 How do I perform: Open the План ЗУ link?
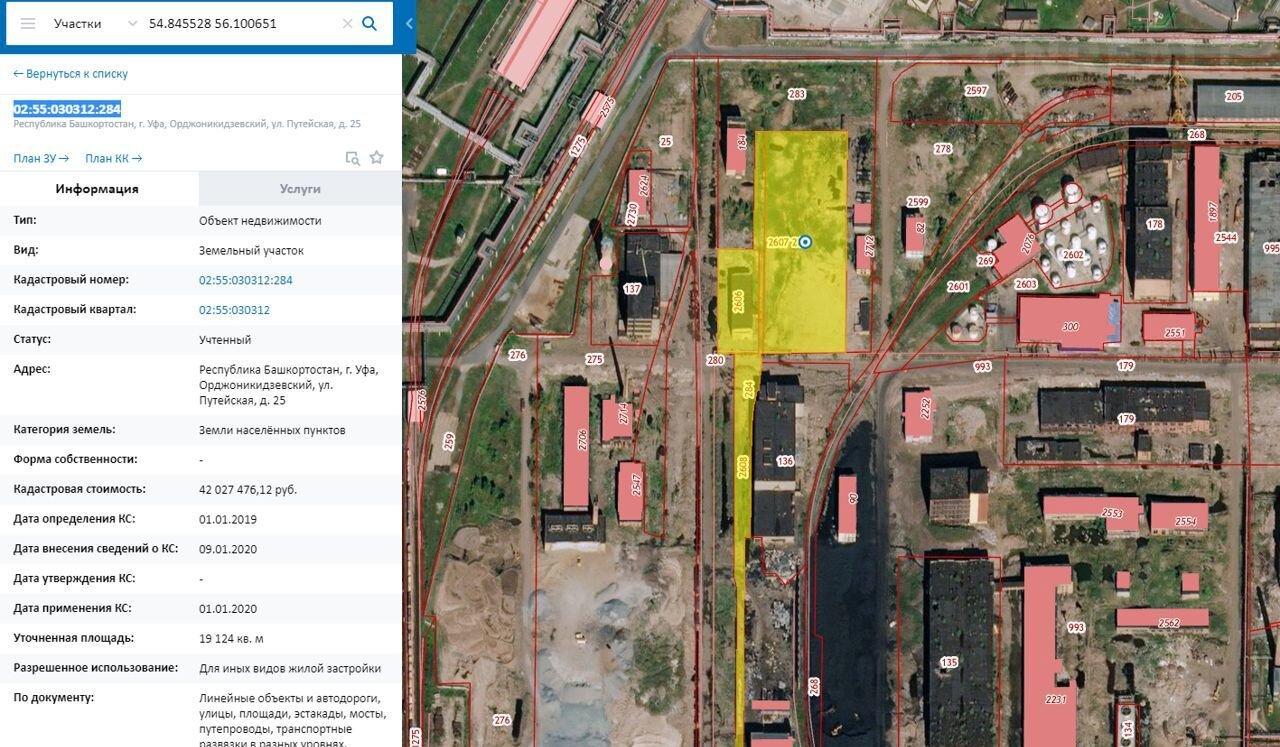point(41,158)
